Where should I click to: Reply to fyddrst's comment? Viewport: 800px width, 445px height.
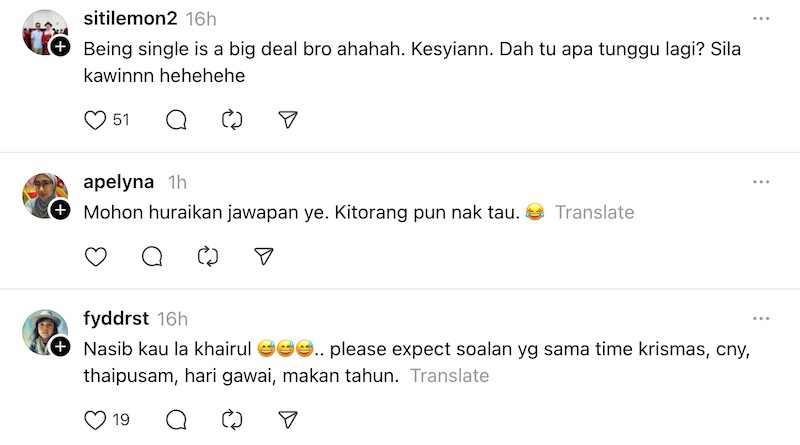(x=176, y=419)
